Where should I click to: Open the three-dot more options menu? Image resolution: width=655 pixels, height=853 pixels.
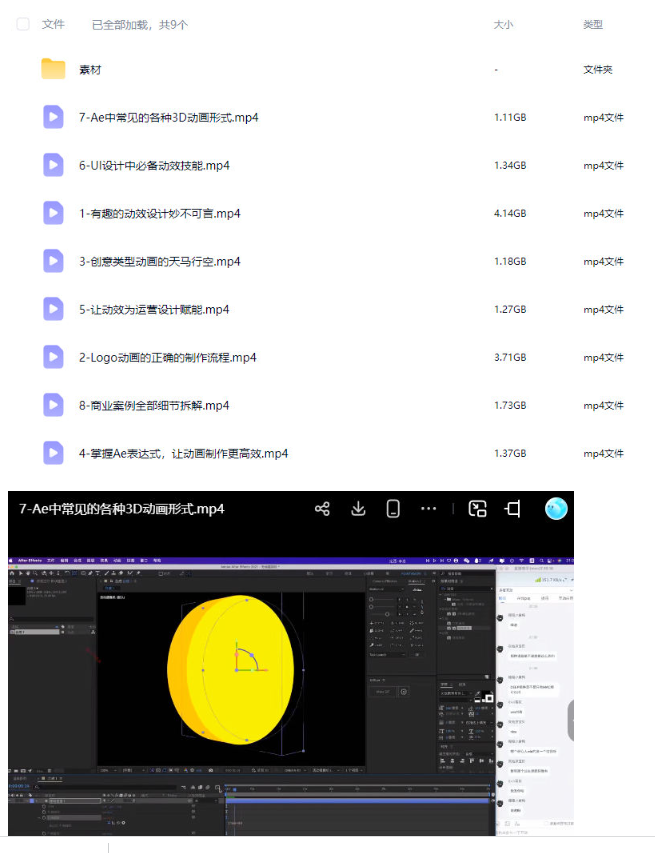point(429,509)
